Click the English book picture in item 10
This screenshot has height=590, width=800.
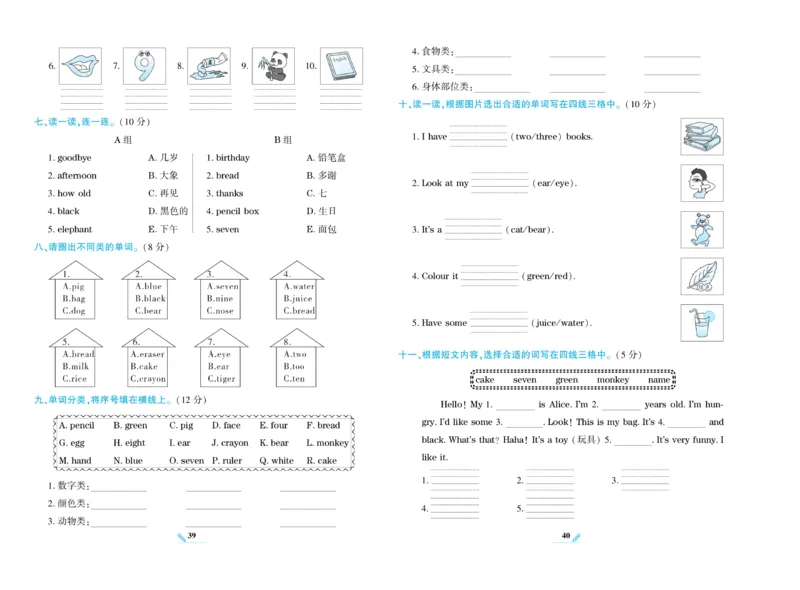(x=341, y=67)
